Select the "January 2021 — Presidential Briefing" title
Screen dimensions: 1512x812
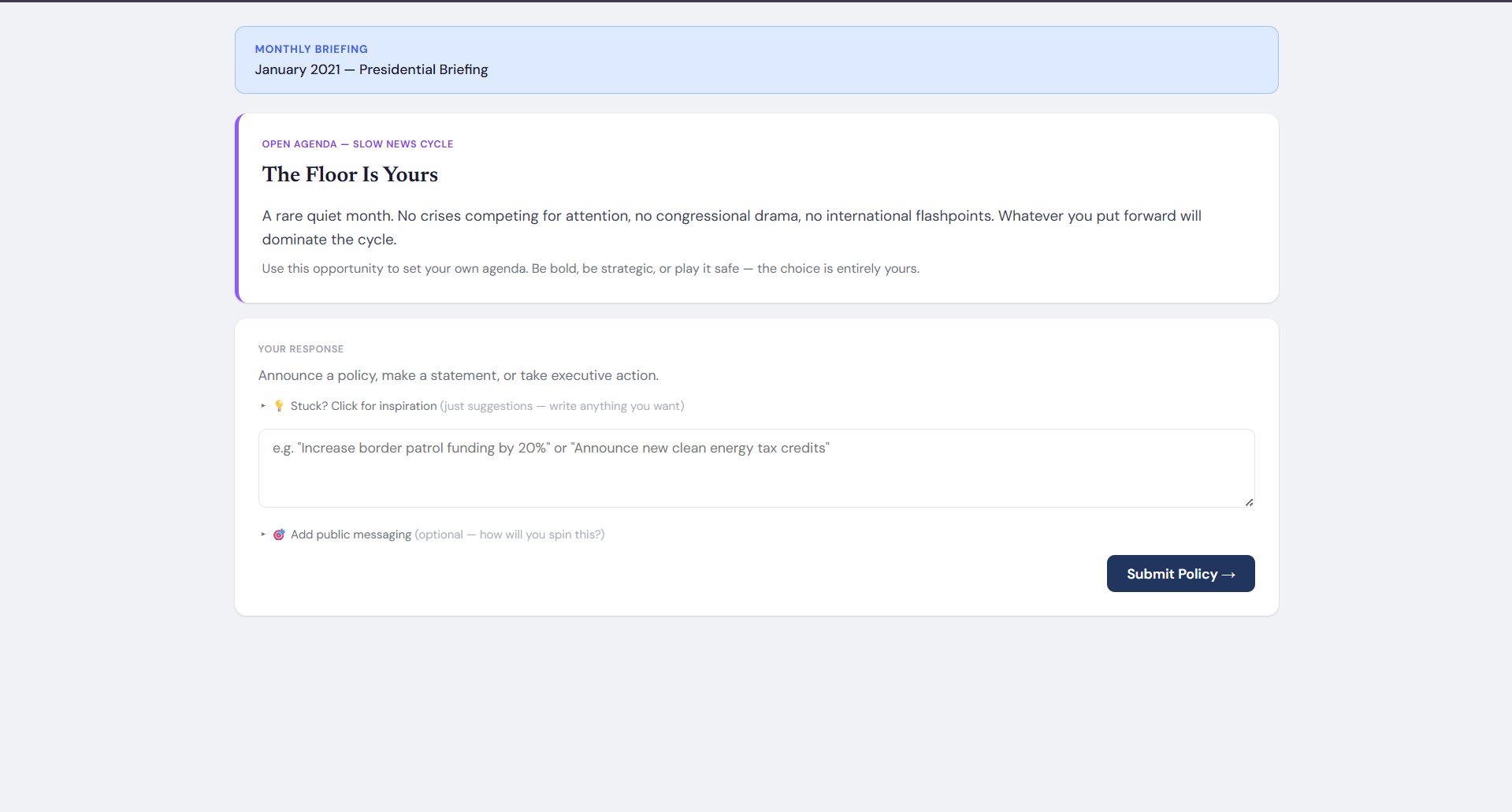point(371,69)
